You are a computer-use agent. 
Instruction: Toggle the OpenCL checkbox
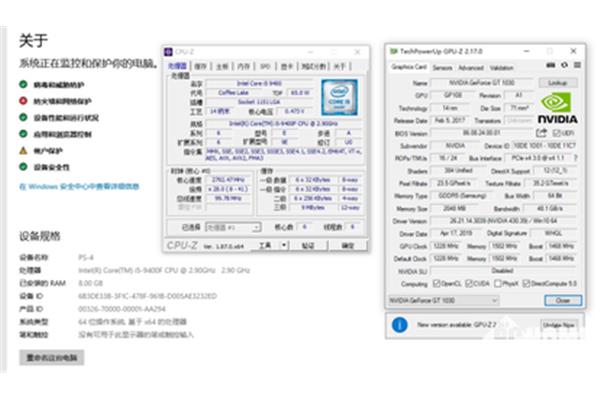click(436, 284)
